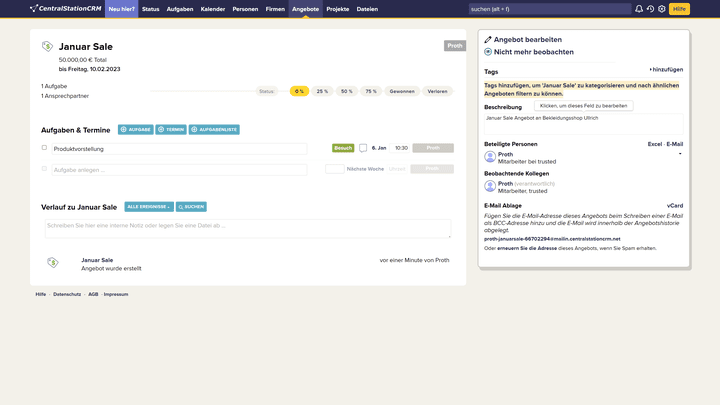This screenshot has width=720, height=405.
Task: Open the notifications bell
Action: tap(639, 9)
